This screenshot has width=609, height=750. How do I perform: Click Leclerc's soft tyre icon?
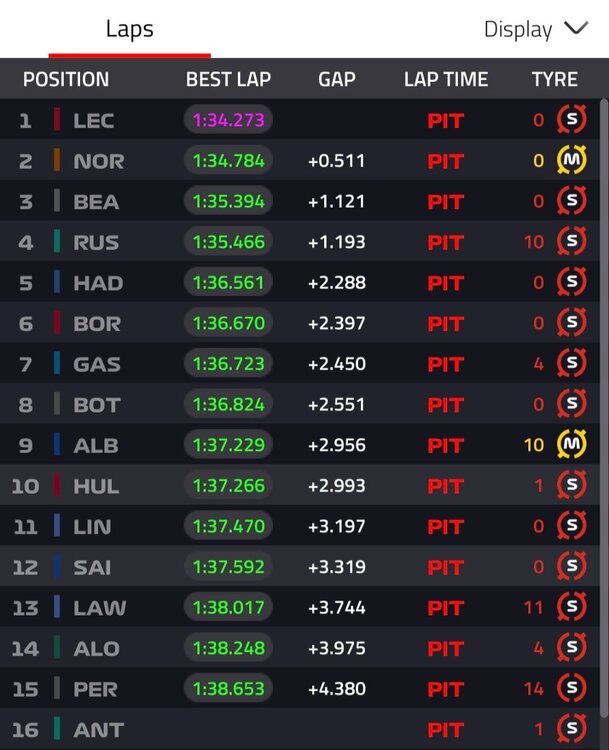[571, 120]
